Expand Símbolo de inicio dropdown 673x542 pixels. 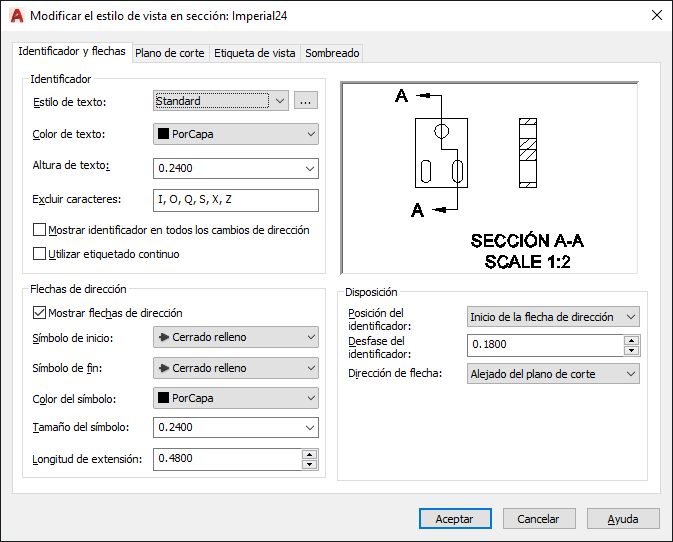point(236,337)
